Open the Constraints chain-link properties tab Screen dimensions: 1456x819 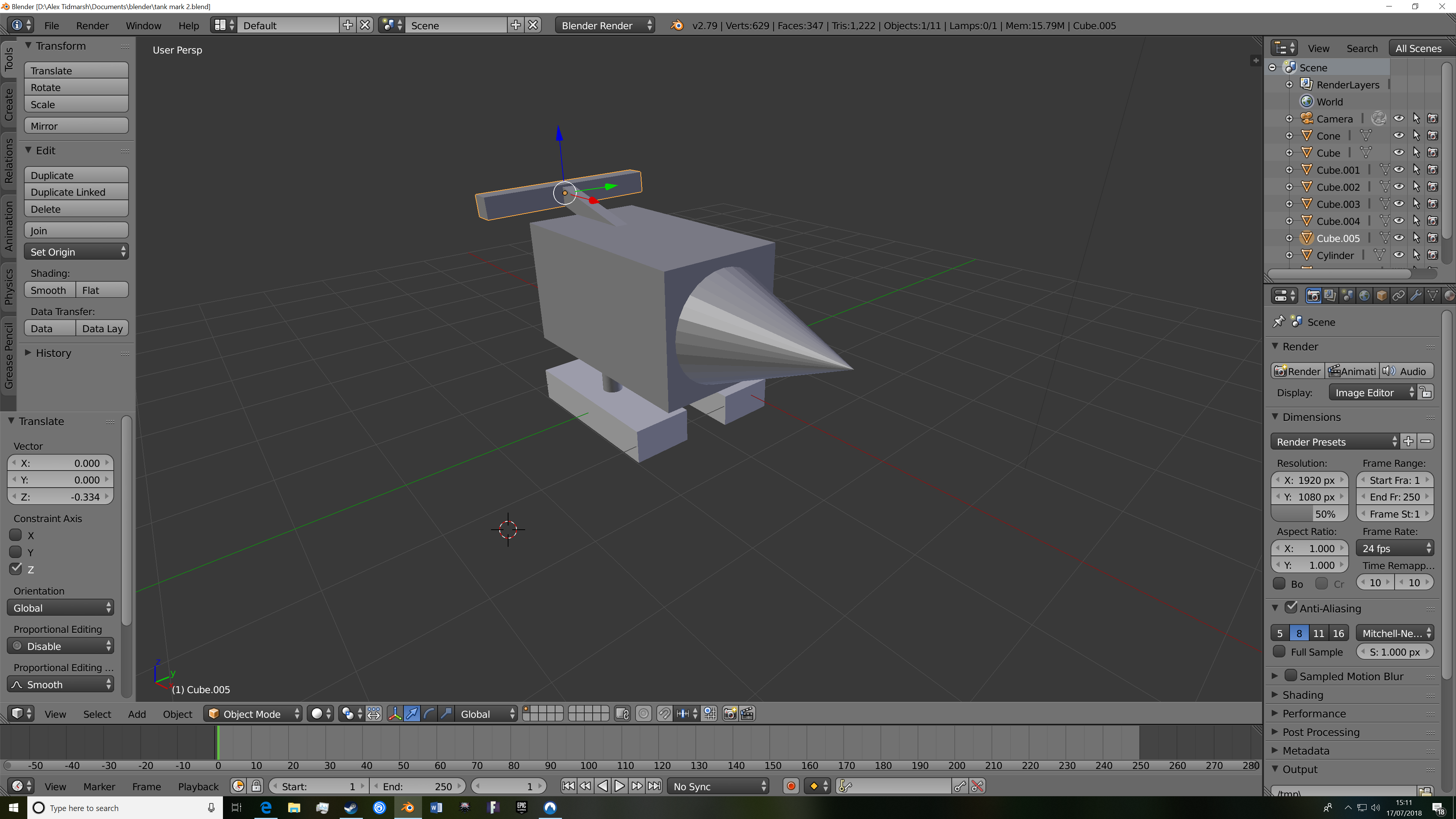(1398, 296)
